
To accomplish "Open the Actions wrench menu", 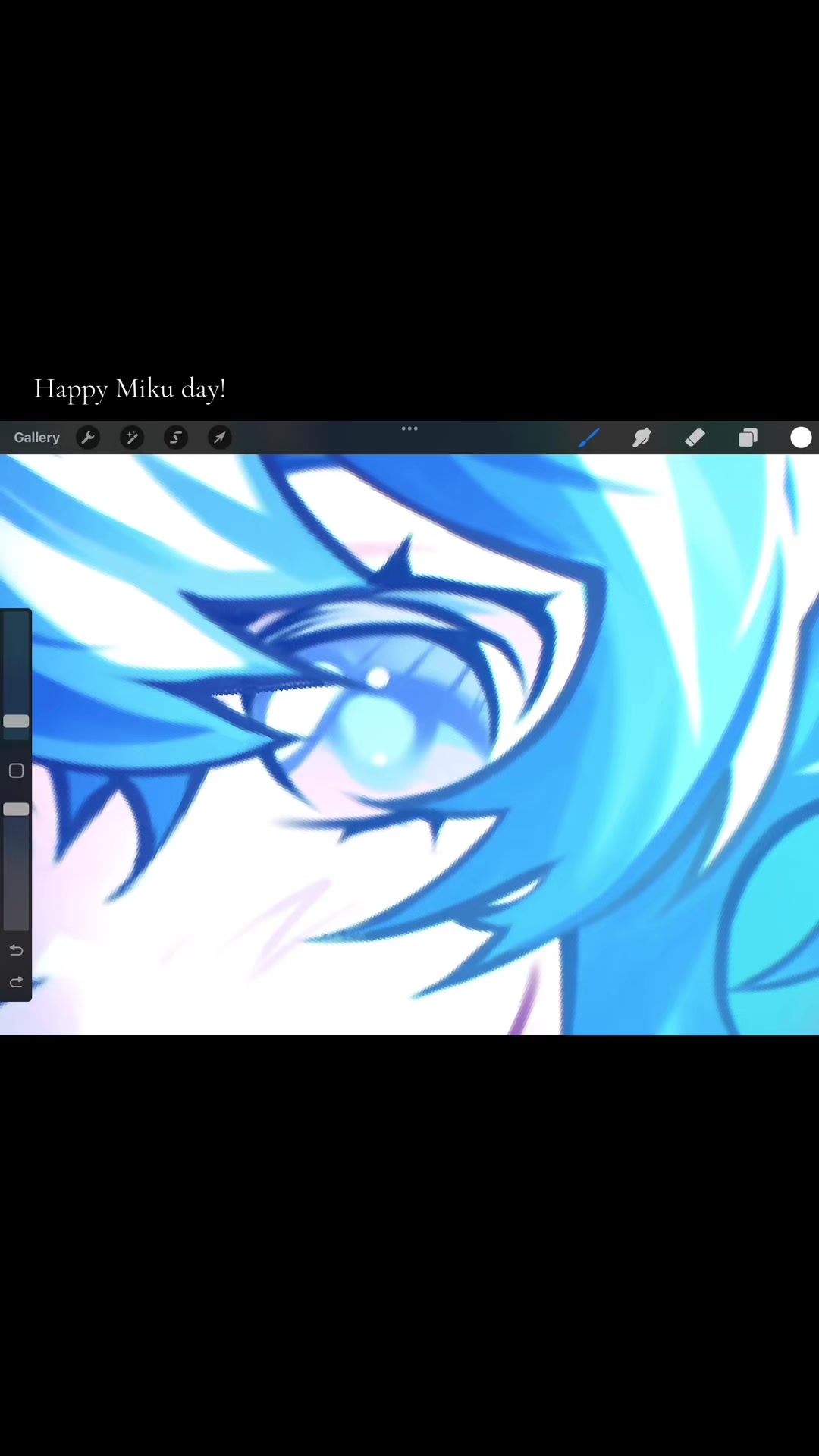I will tap(88, 438).
